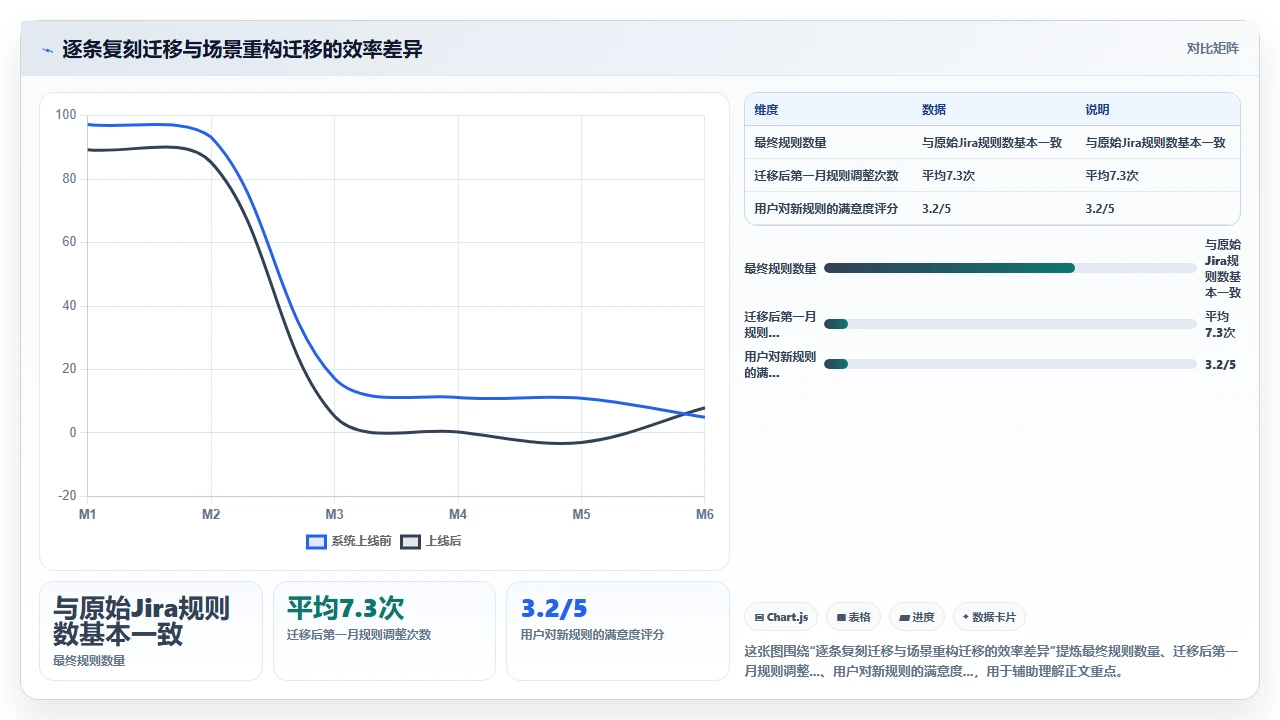
Task: Click the 说明 table column header
Action: 1098,110
